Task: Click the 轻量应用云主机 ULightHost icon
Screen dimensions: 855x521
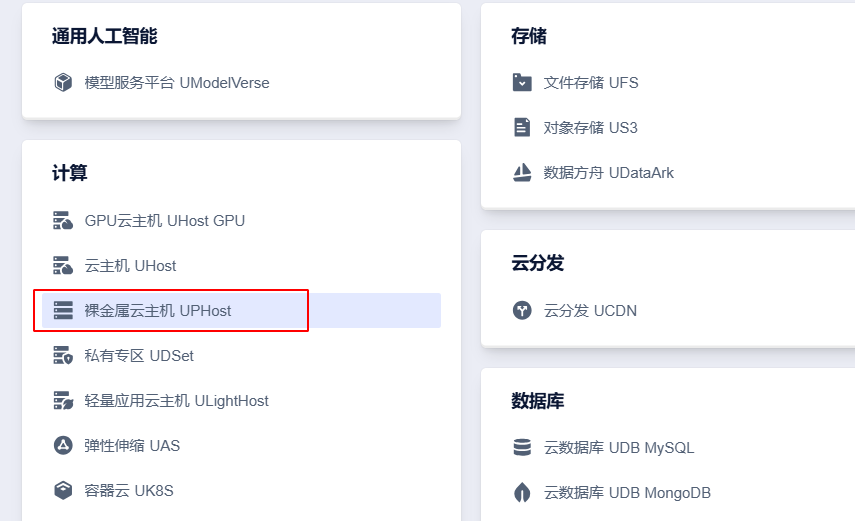Action: pos(63,400)
